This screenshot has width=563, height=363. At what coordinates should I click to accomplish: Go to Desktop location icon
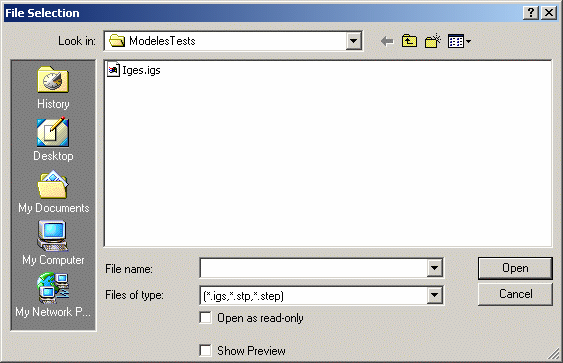53,140
